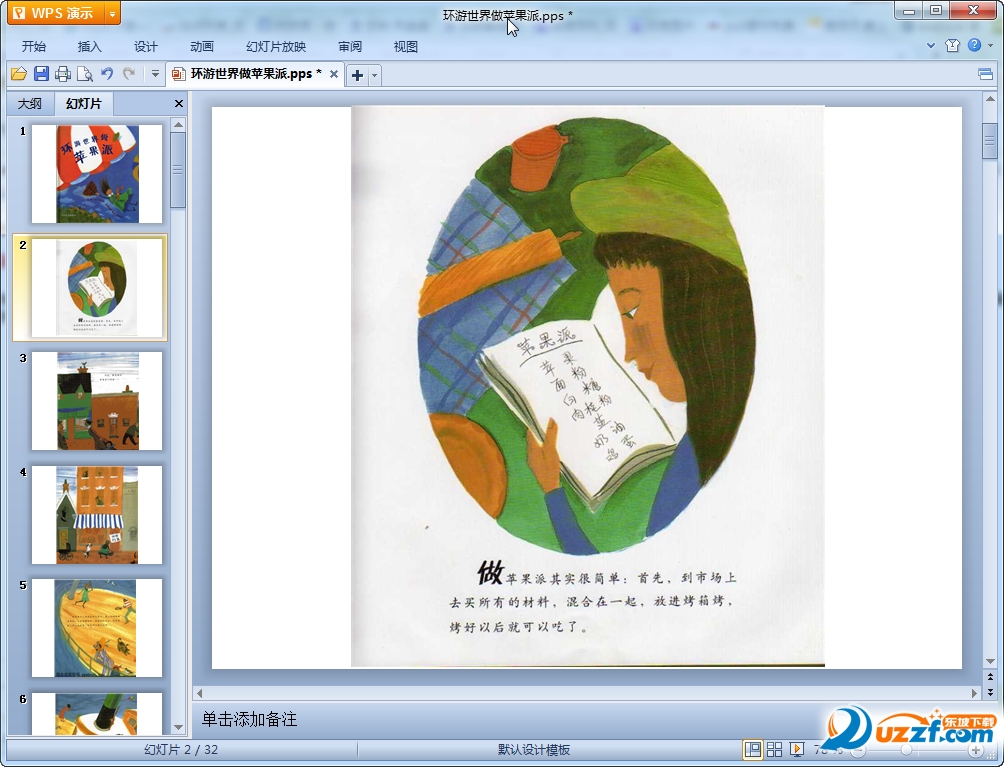1004x767 pixels.
Task: Open a file with the folder icon
Action: (19, 74)
